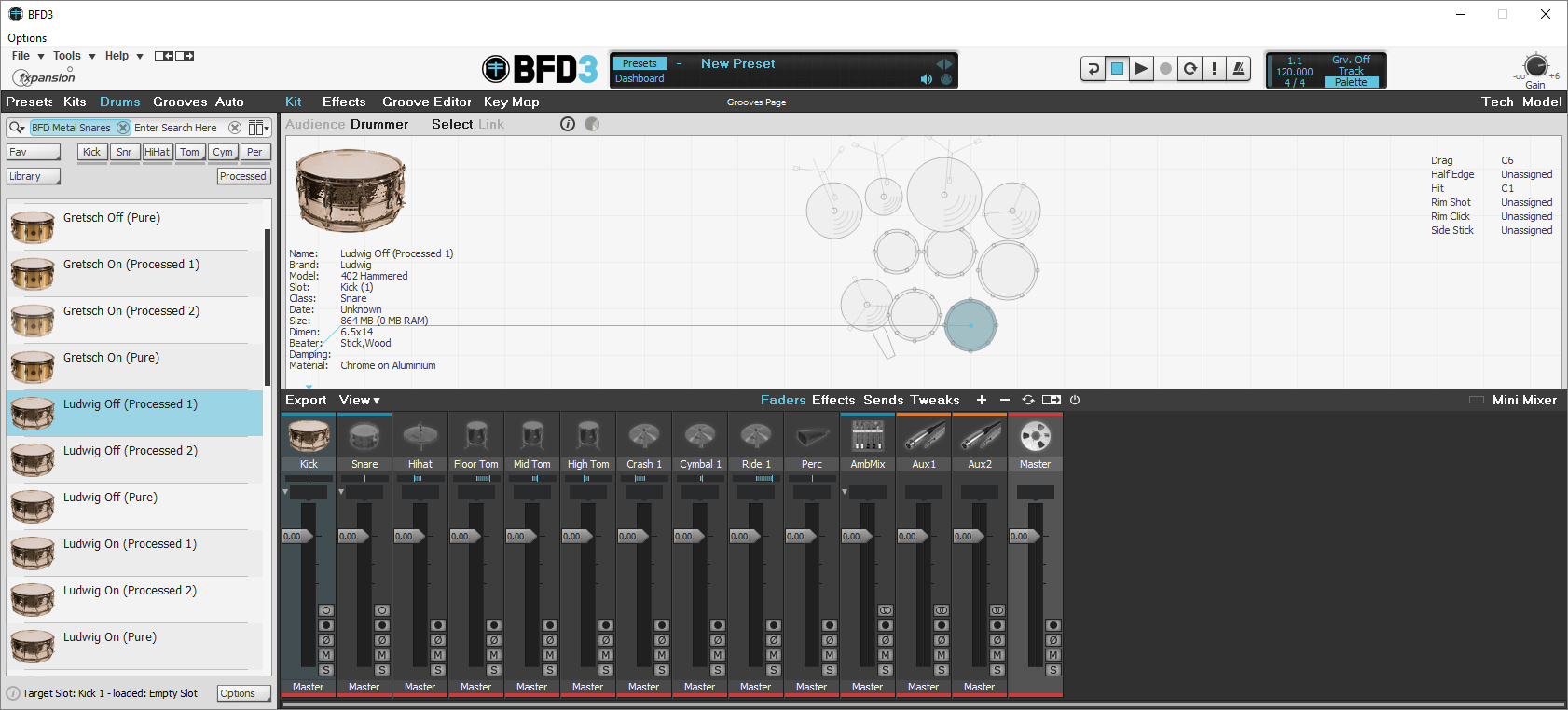The width and height of the screenshot is (1568, 710).
Task: Toggle the loop cycle icon in transport
Action: [x=1190, y=69]
